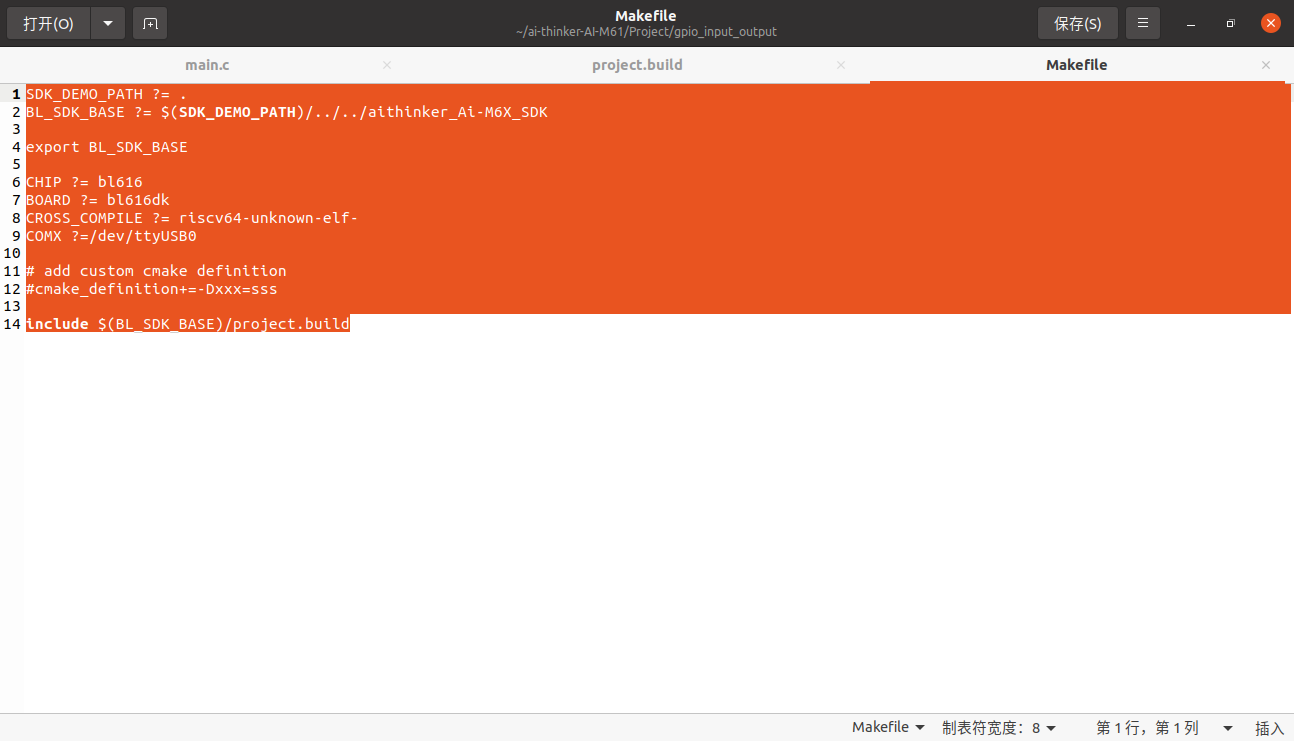
Task: Click the COMX ?=/dev/ttyUSB0 line
Action: coord(111,236)
